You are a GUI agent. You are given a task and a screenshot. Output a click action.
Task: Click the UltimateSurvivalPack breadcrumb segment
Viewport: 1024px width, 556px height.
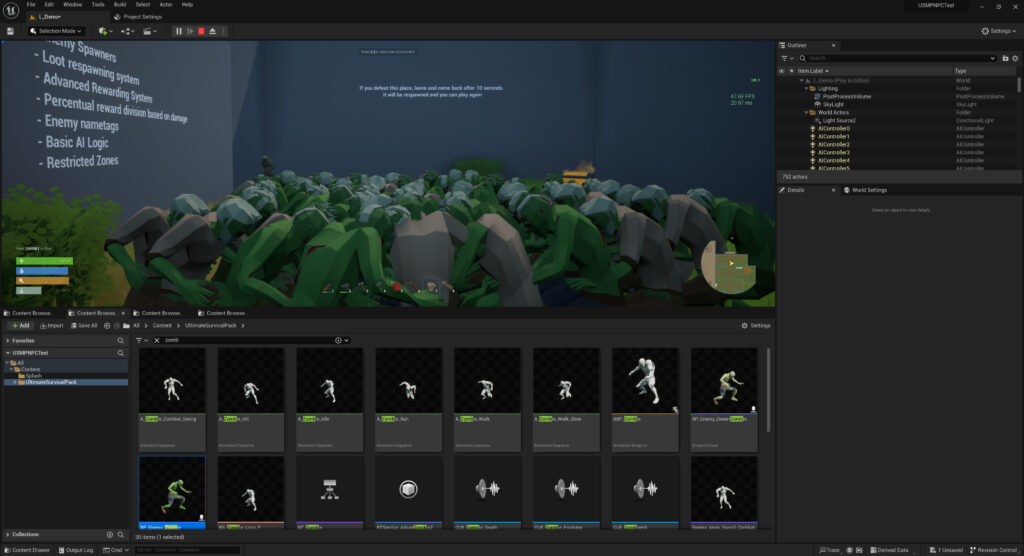210,325
